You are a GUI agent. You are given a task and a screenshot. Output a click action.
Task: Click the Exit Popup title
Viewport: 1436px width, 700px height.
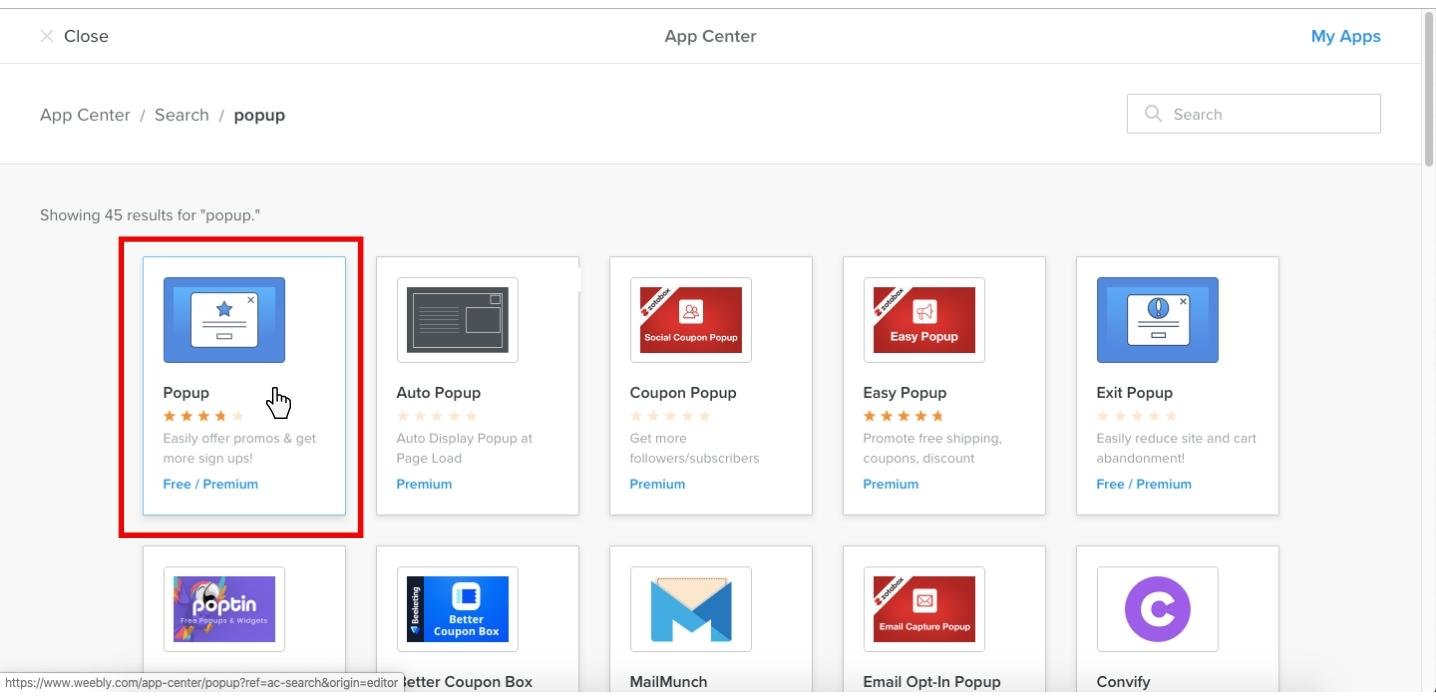coord(1134,393)
